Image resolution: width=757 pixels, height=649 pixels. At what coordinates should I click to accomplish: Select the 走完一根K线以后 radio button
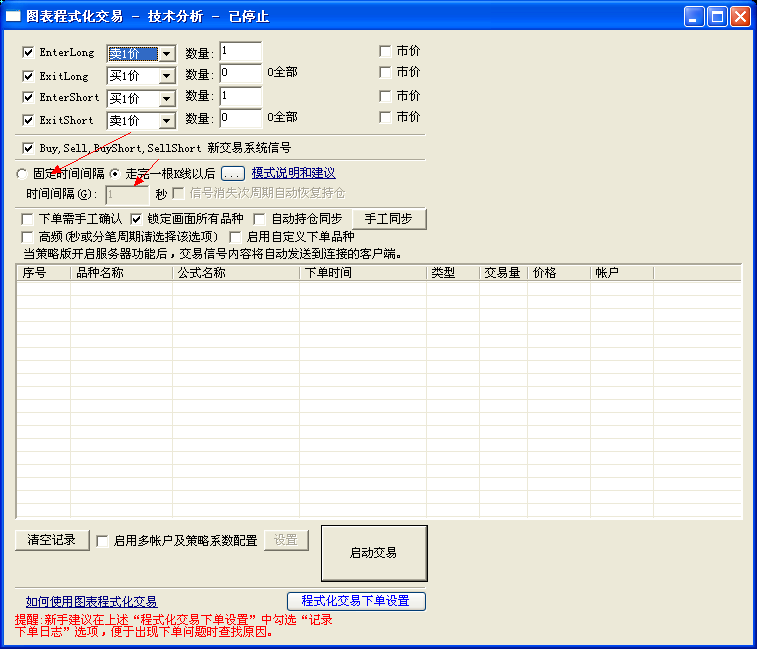(114, 173)
